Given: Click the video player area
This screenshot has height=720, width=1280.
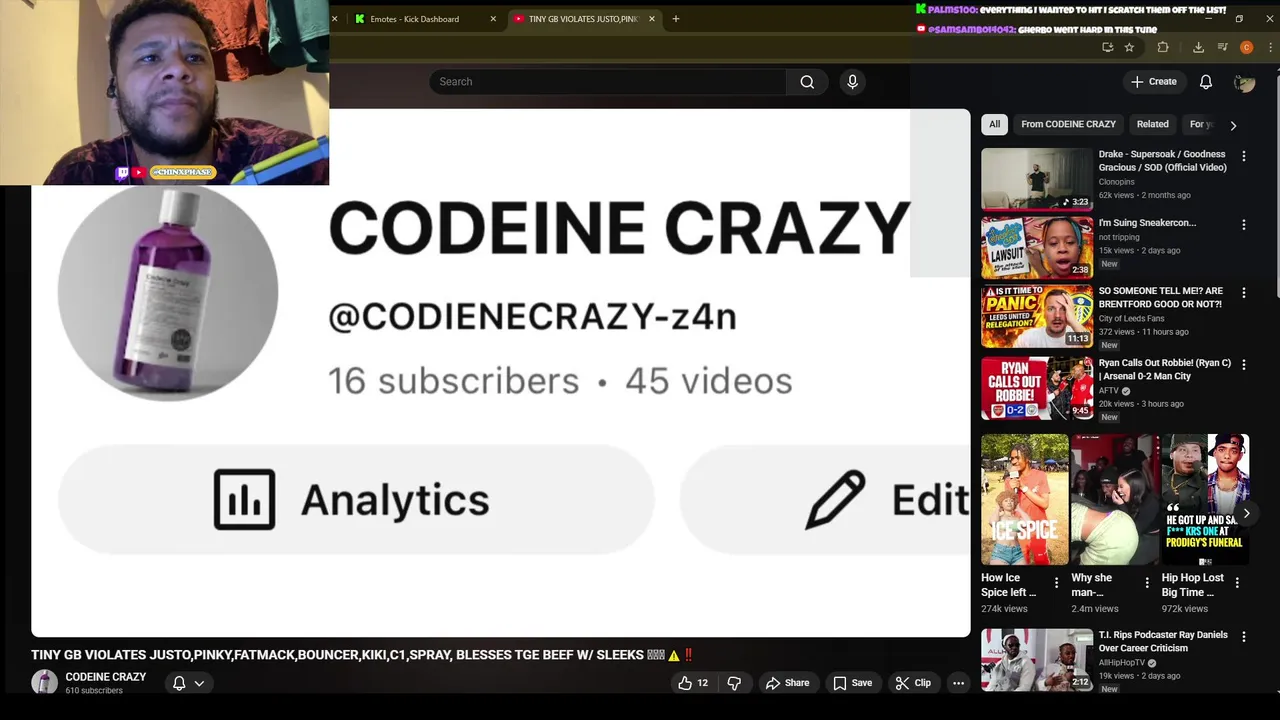Looking at the screenshot, I should tap(500, 372).
